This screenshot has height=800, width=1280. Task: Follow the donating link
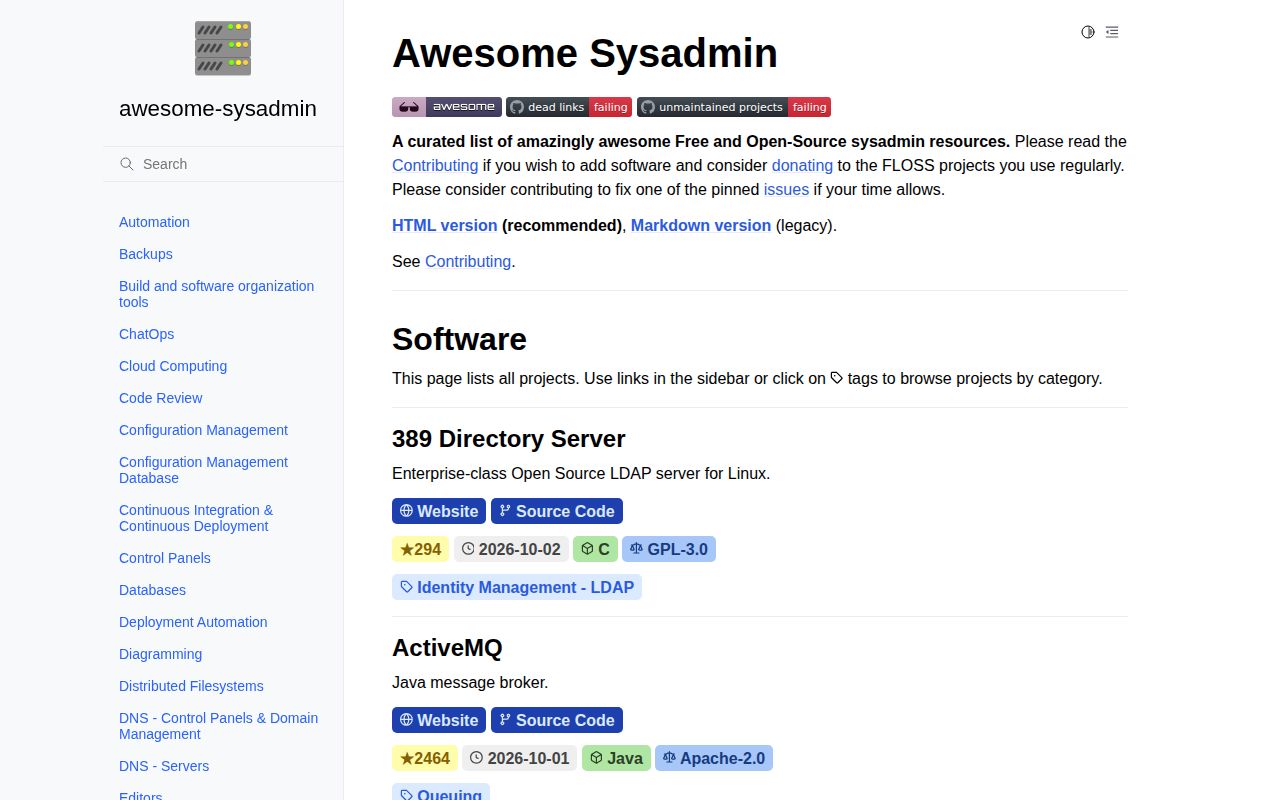pyautogui.click(x=802, y=165)
